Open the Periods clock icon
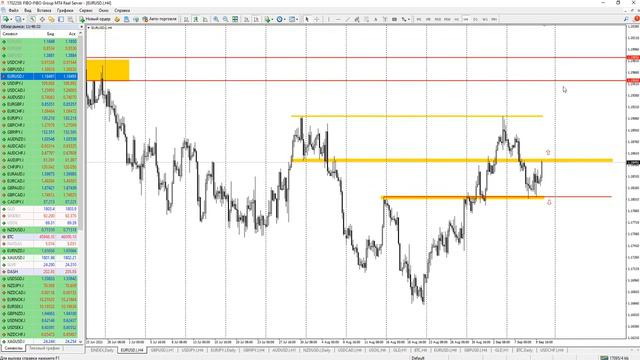This screenshot has width=640, height=360. point(280,19)
